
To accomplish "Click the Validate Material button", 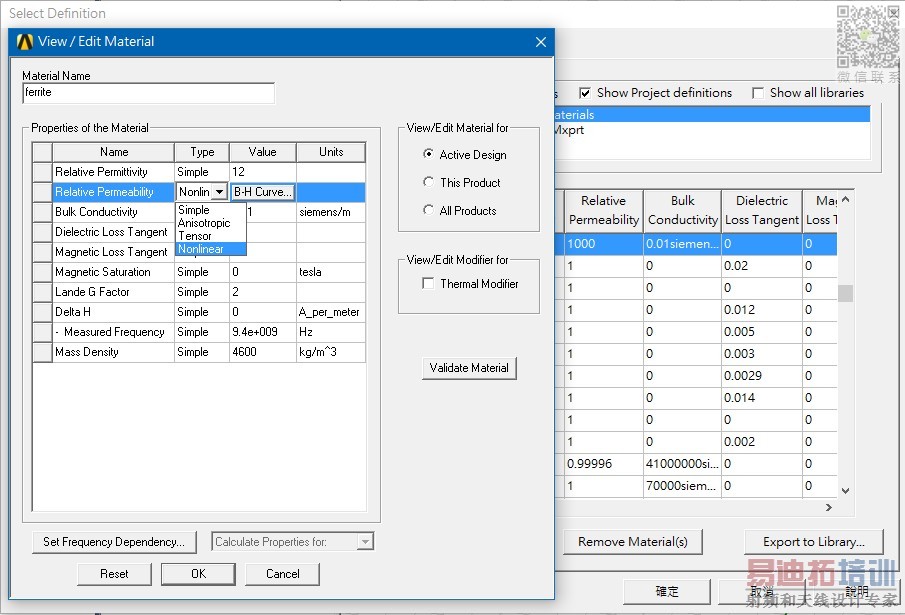I will tap(469, 368).
